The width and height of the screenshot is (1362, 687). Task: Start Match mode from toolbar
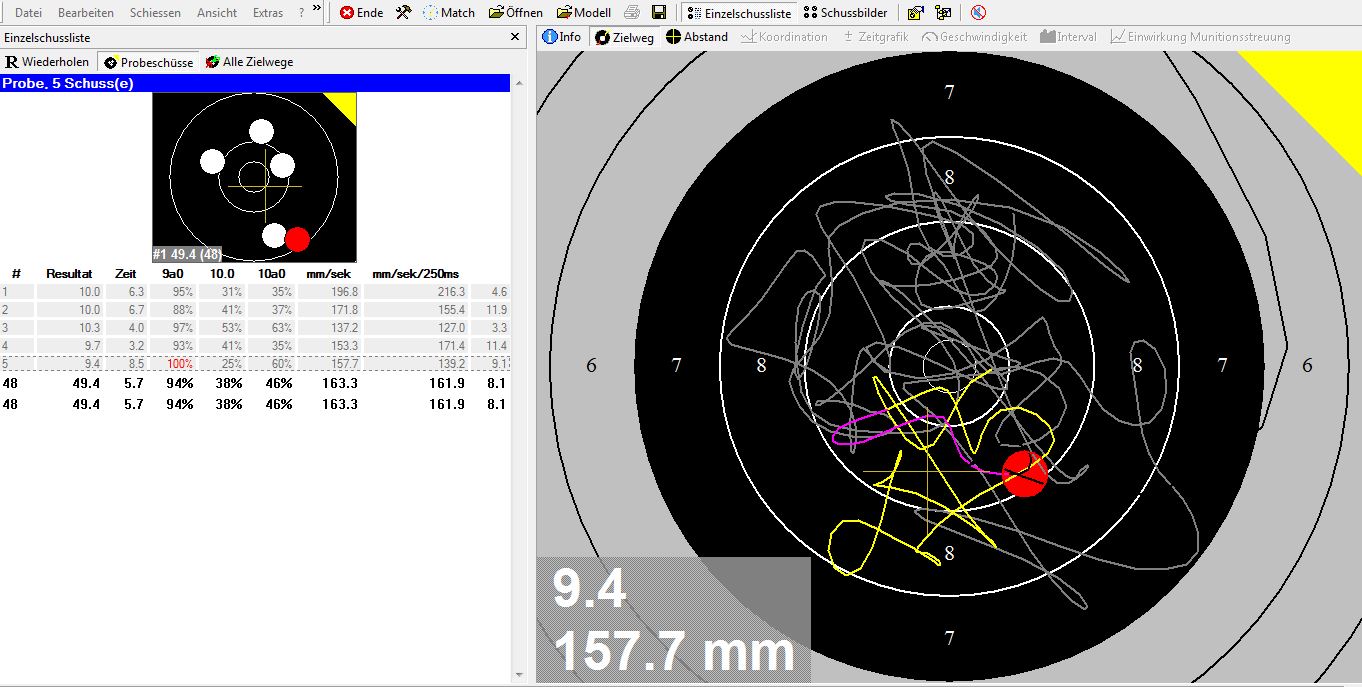[449, 13]
